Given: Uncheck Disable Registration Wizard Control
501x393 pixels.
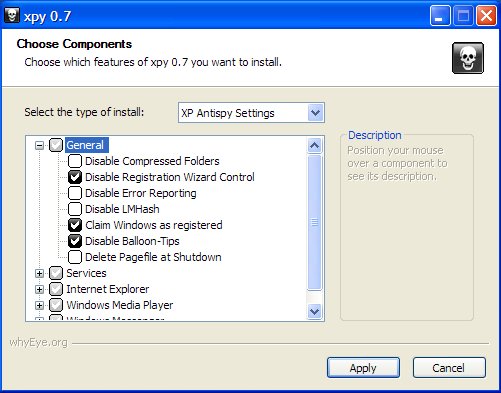Looking at the screenshot, I should click(75, 177).
